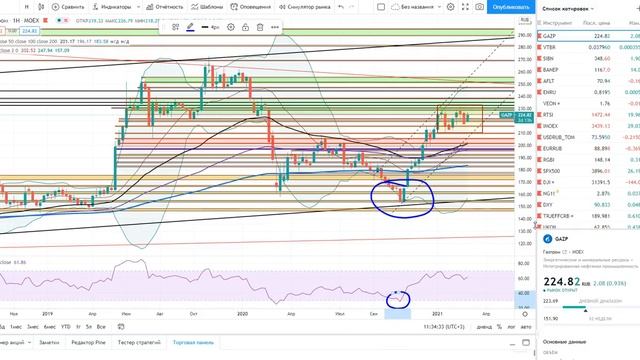The image size is (640, 360).
Task: Start the Market simulator (Симулятор рынка)
Action: [x=304, y=7]
